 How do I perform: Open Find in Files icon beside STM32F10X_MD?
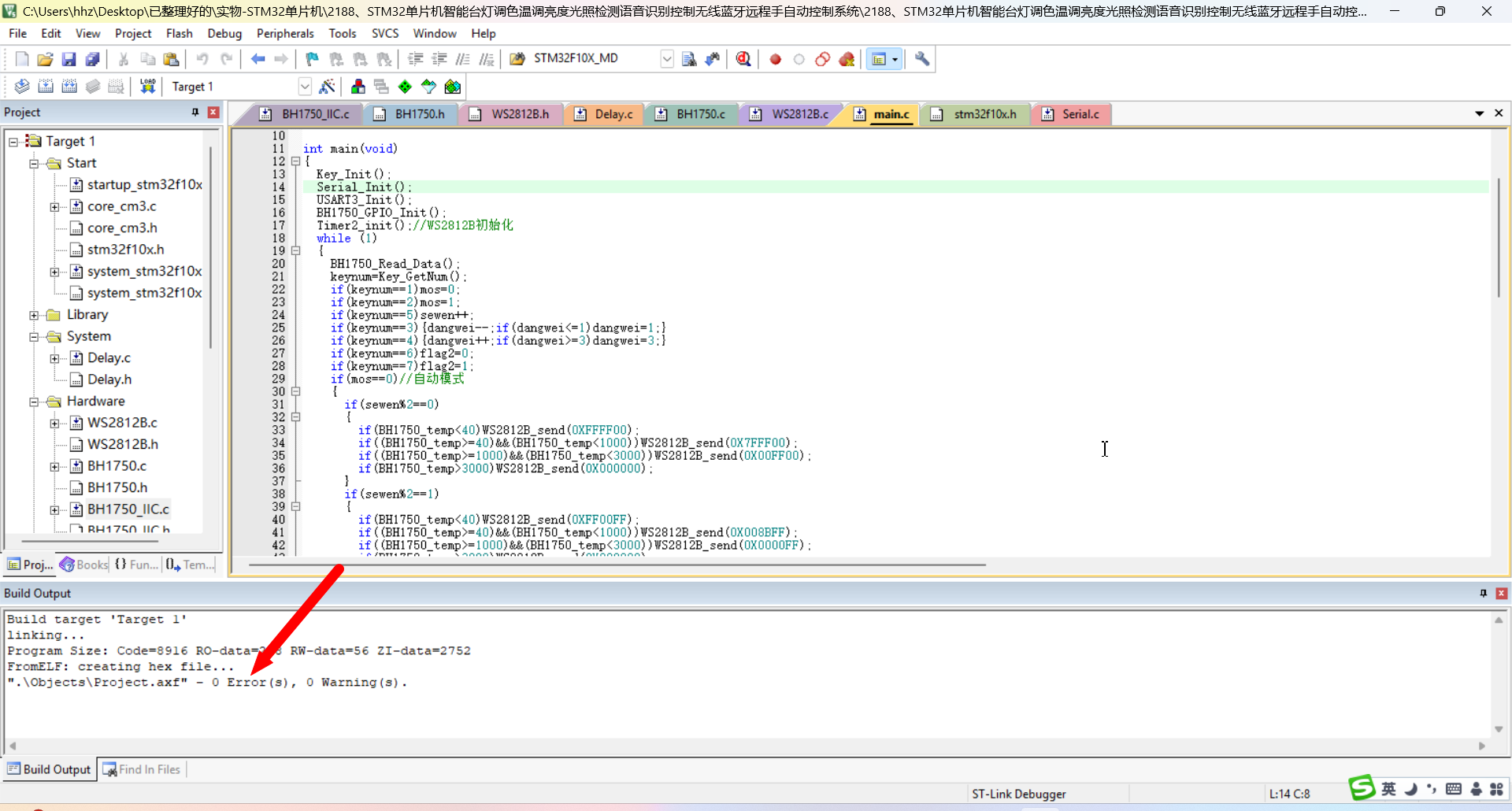click(517, 59)
